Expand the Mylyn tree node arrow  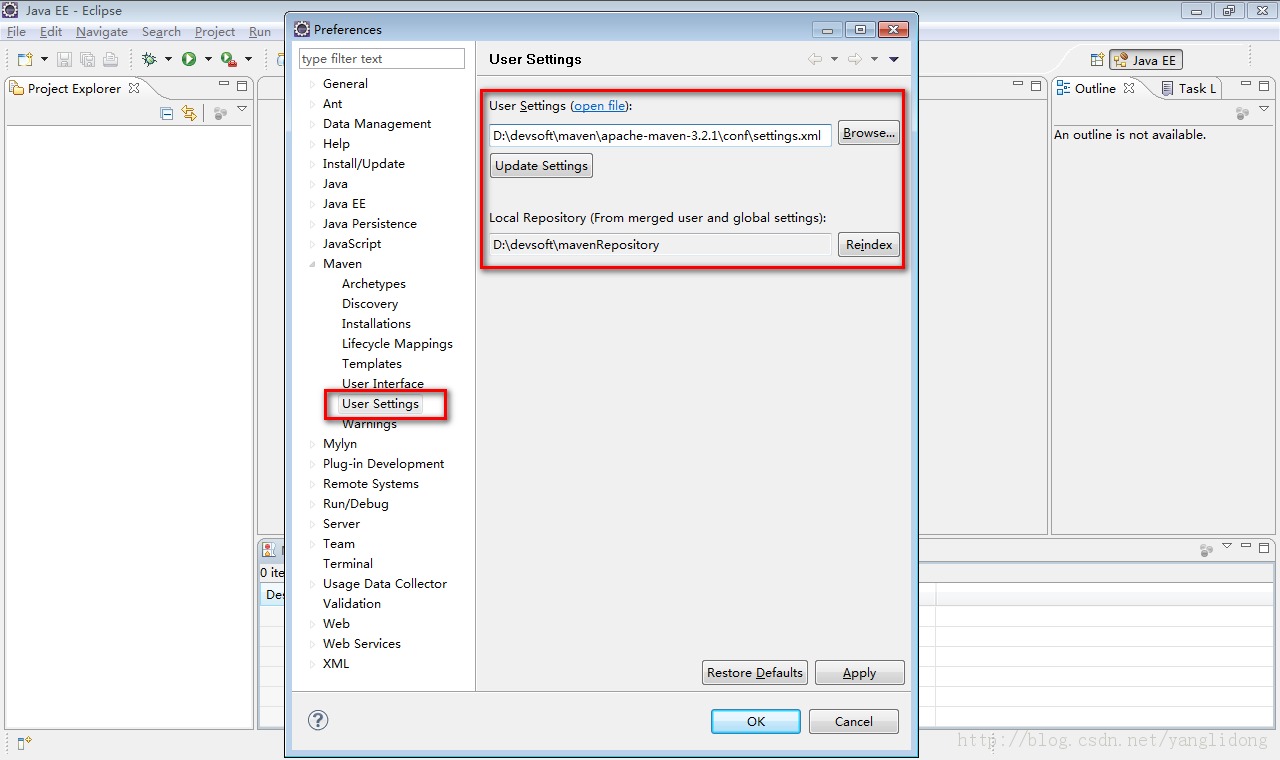[312, 444]
